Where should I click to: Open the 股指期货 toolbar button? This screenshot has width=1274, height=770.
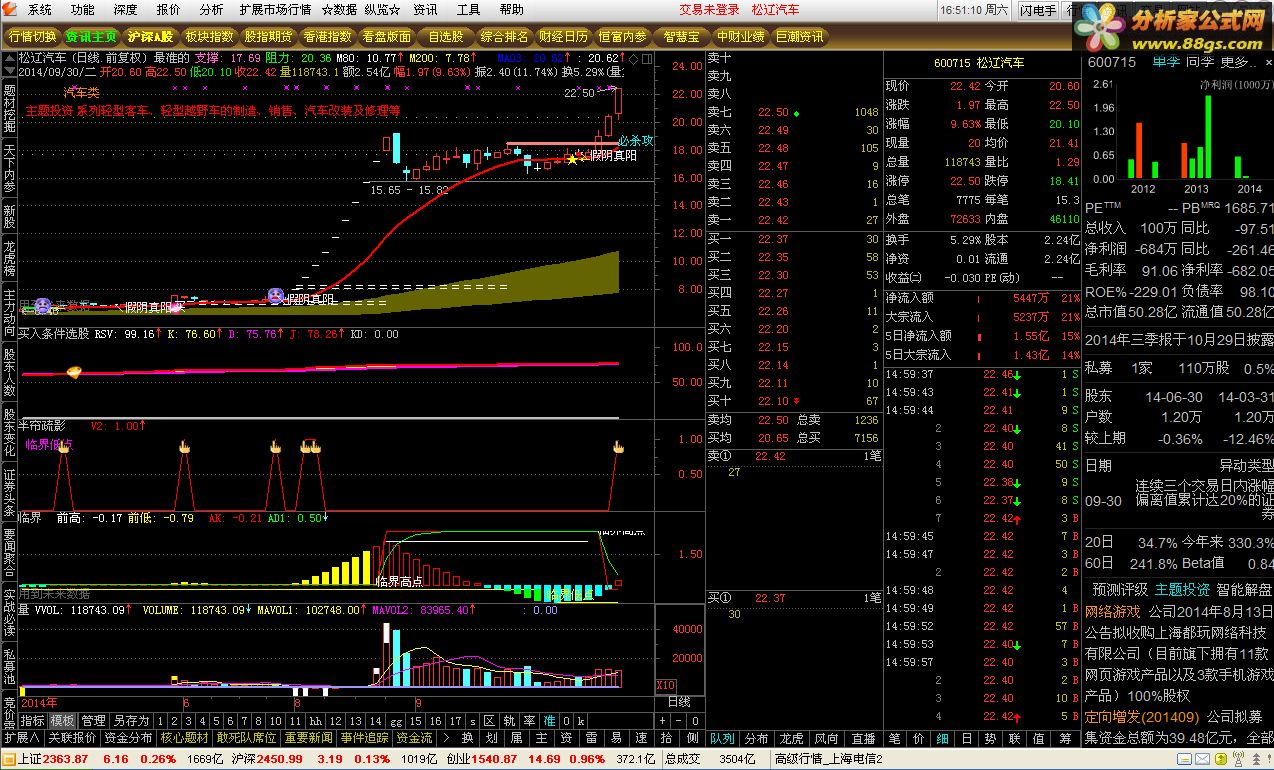click(268, 37)
